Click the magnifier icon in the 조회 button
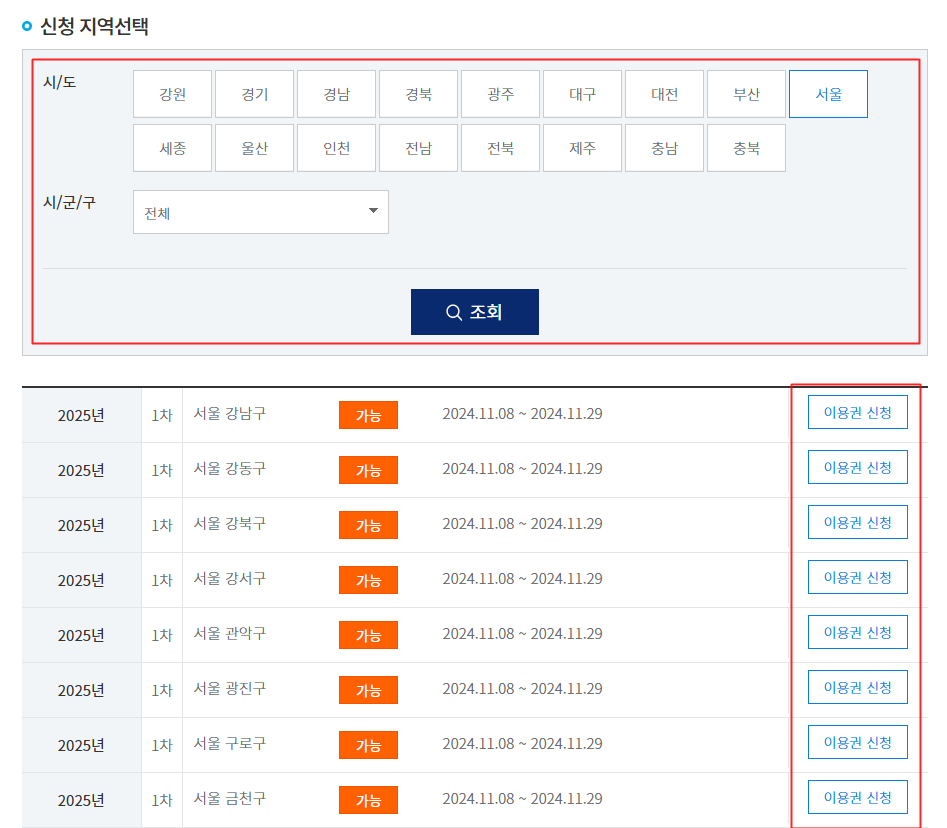Viewport: 947px width, 828px height. pos(454,311)
